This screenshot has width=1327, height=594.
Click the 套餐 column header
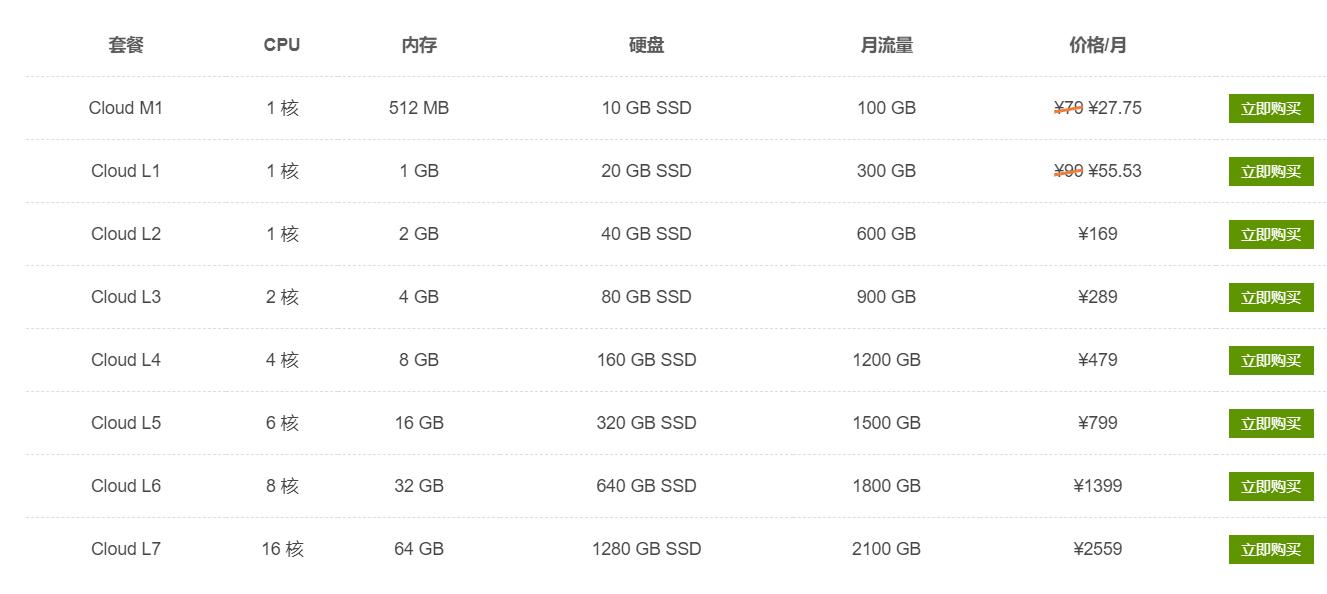click(123, 44)
